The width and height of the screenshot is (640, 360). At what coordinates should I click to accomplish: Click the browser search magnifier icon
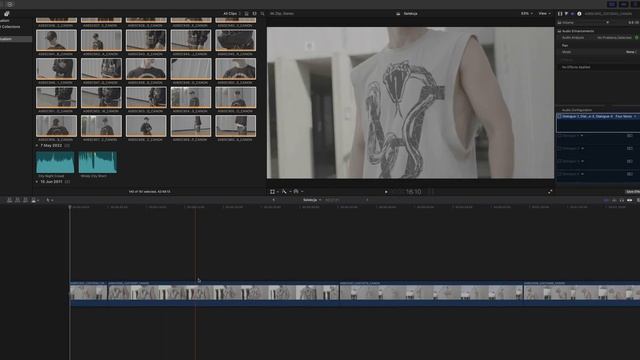pos(262,13)
